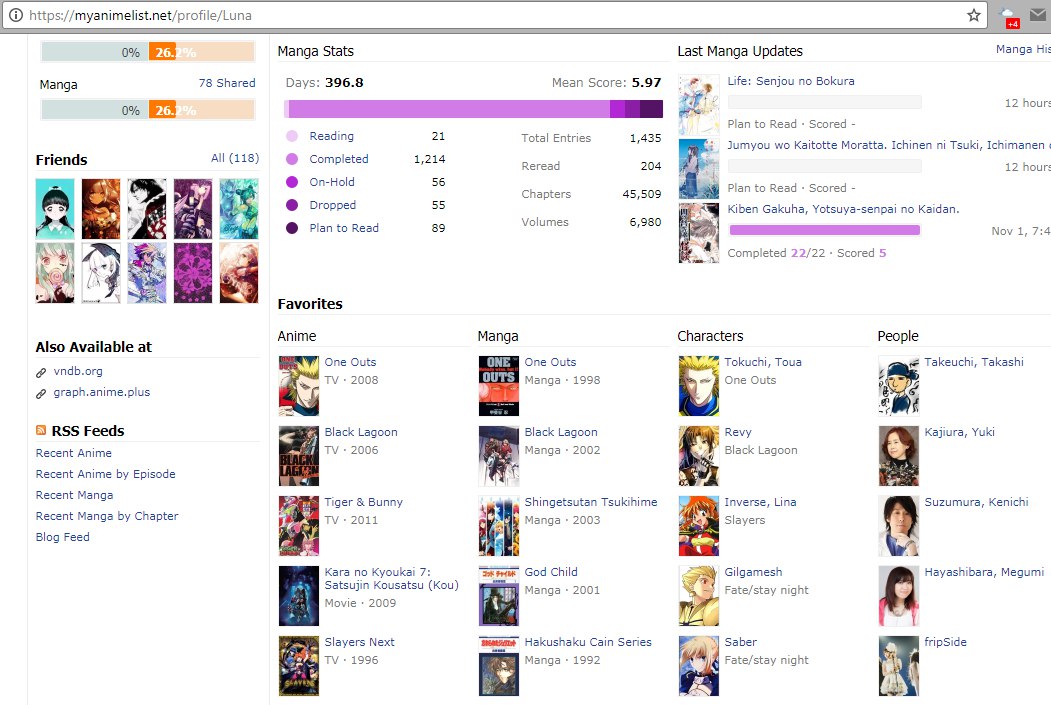Screen dimensions: 1051x705
Task: Open the Dropped manga list
Action: click(x=332, y=205)
